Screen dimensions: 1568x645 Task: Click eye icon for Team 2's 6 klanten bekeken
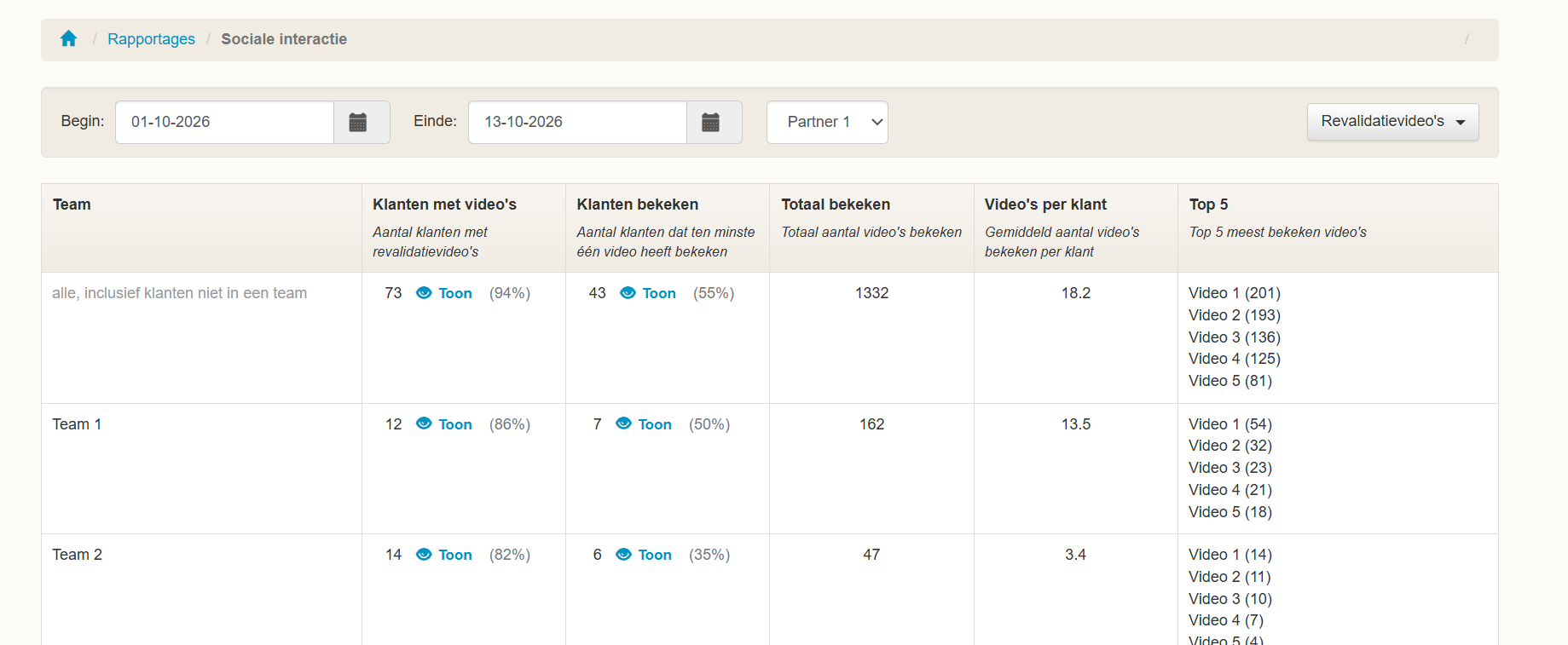[623, 555]
